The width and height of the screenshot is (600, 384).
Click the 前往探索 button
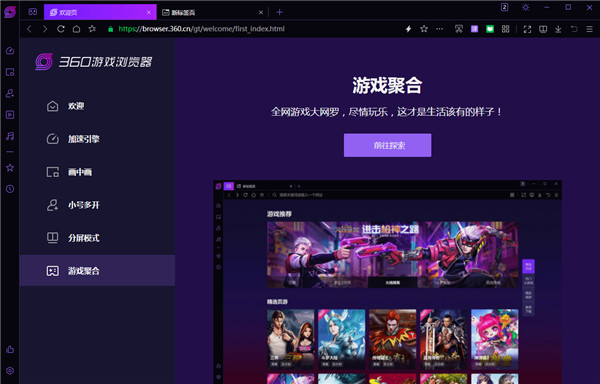point(387,145)
